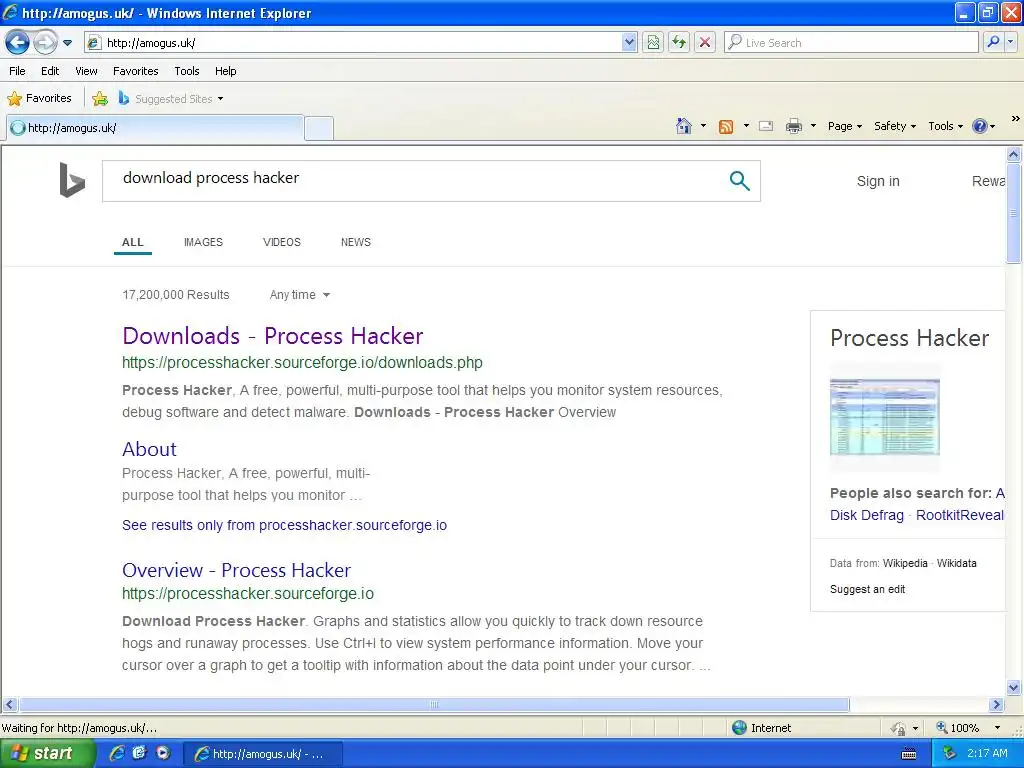Click the Print icon

(x=793, y=126)
